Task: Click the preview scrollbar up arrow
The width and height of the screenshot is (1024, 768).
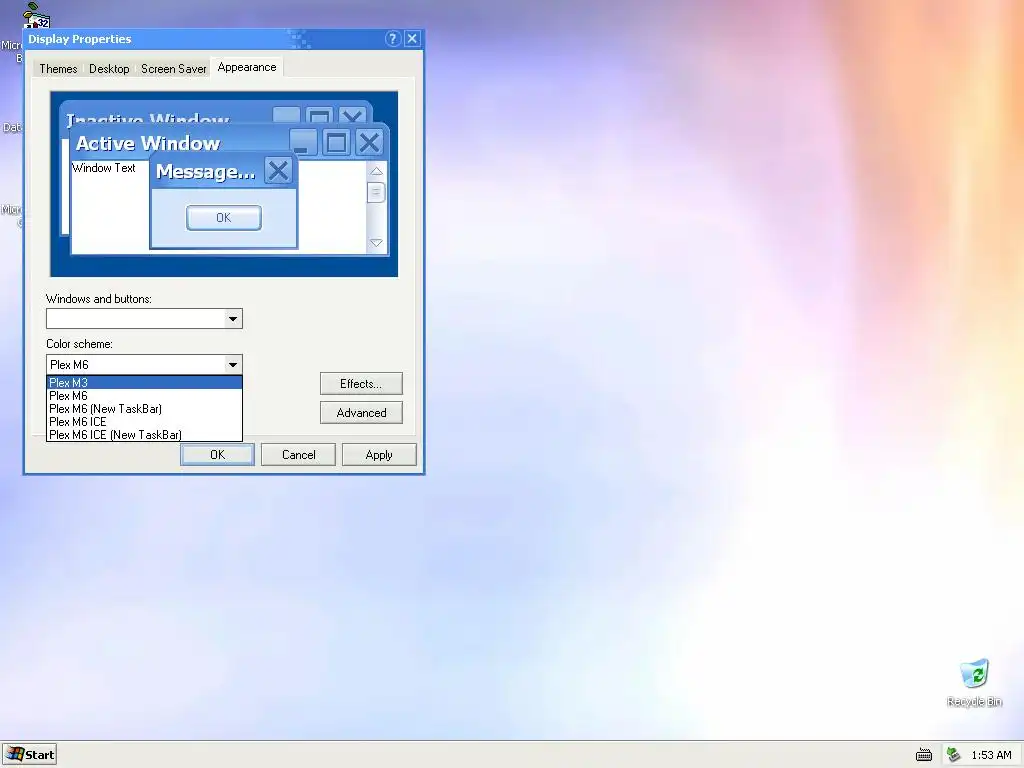Action: pos(376,171)
